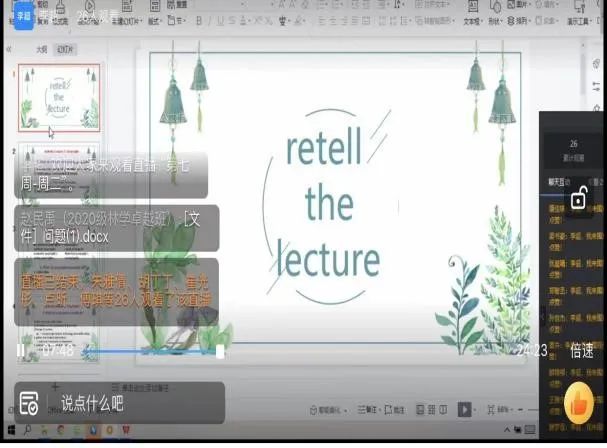Collapse the slide panel with double chevron
Image resolution: width=607 pixels, height=448 pixels.
click(x=9, y=49)
